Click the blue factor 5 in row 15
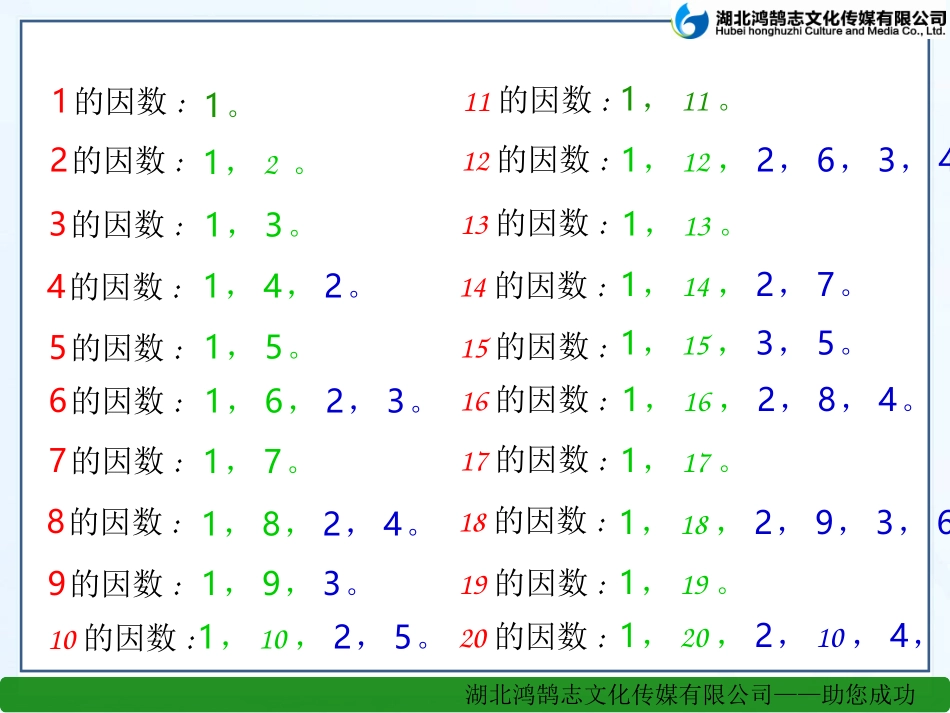Screen dimensions: 950x713 point(826,343)
